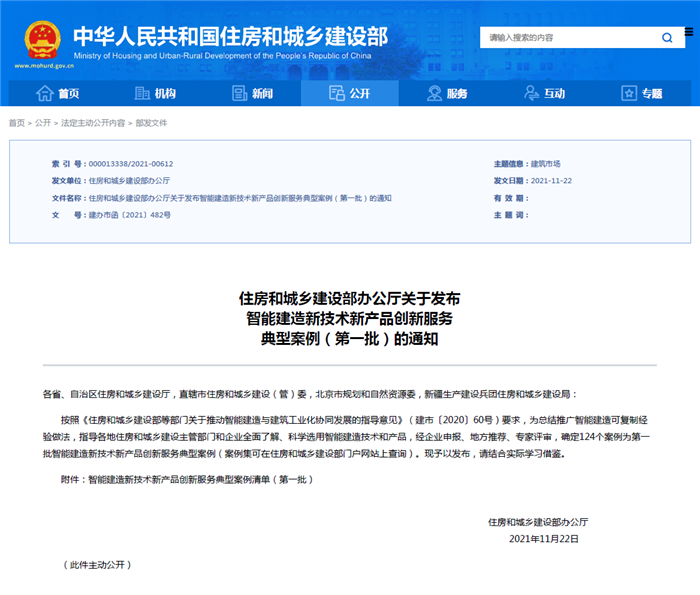This screenshot has height=595, width=700.
Task: Click the flag icon beside 专题
Action: coord(628,93)
